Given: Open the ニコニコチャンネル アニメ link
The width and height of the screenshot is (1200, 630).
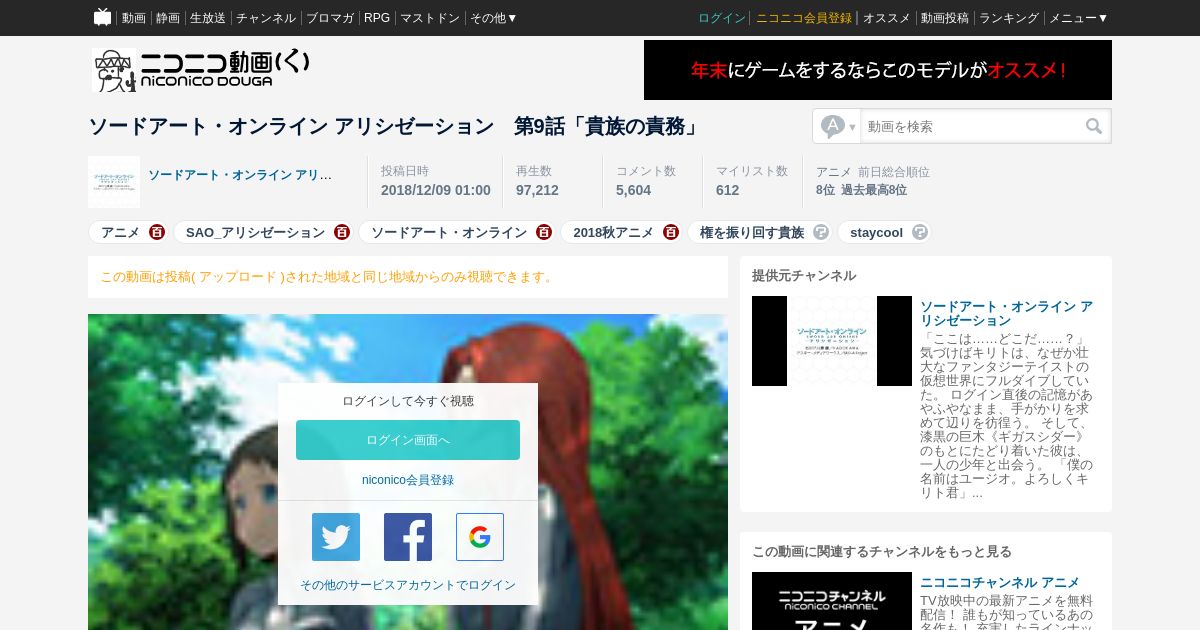Looking at the screenshot, I should pyautogui.click(x=1000, y=582).
